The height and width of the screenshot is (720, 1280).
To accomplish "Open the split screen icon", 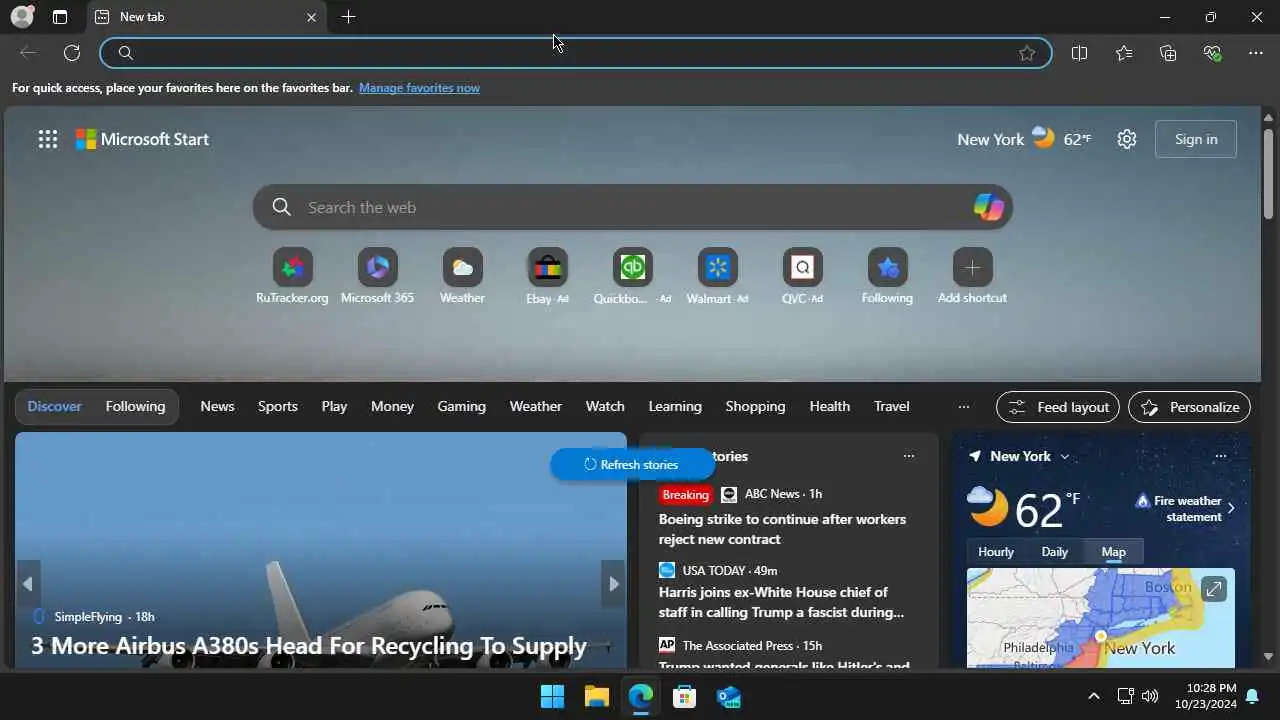I will pyautogui.click(x=1079, y=53).
